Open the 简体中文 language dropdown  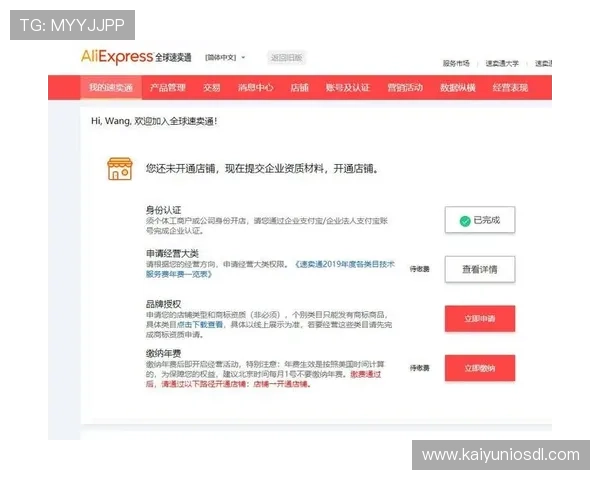point(225,57)
